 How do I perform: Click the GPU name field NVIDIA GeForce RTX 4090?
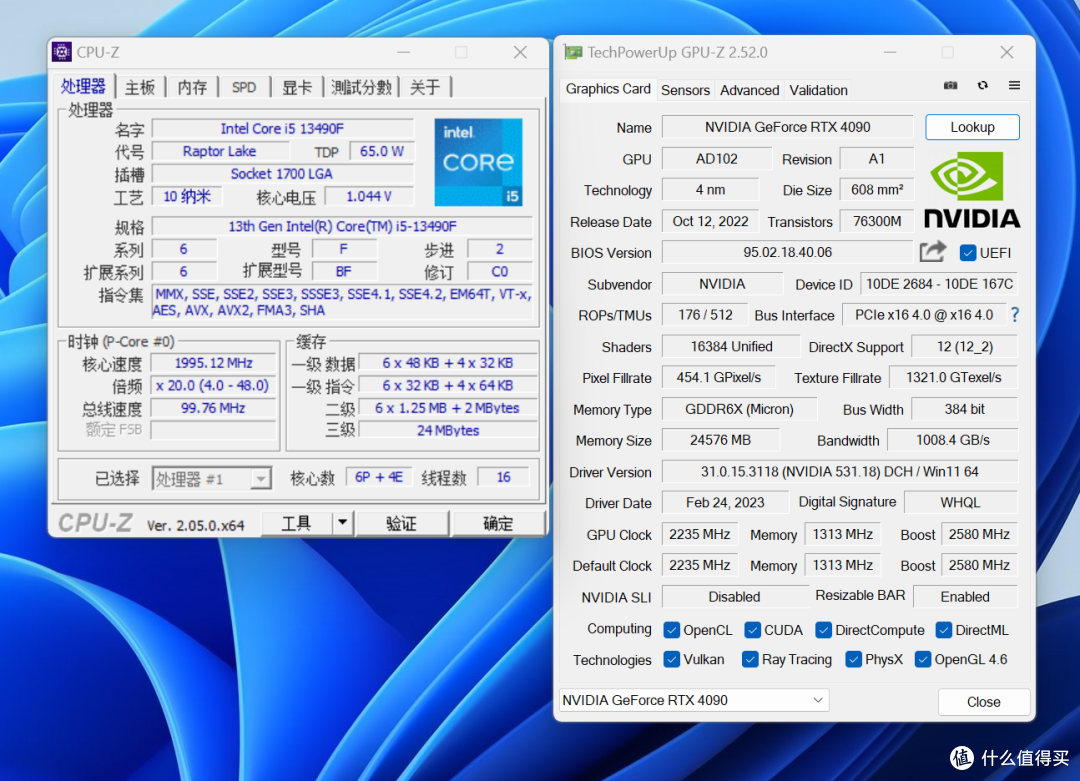point(787,127)
